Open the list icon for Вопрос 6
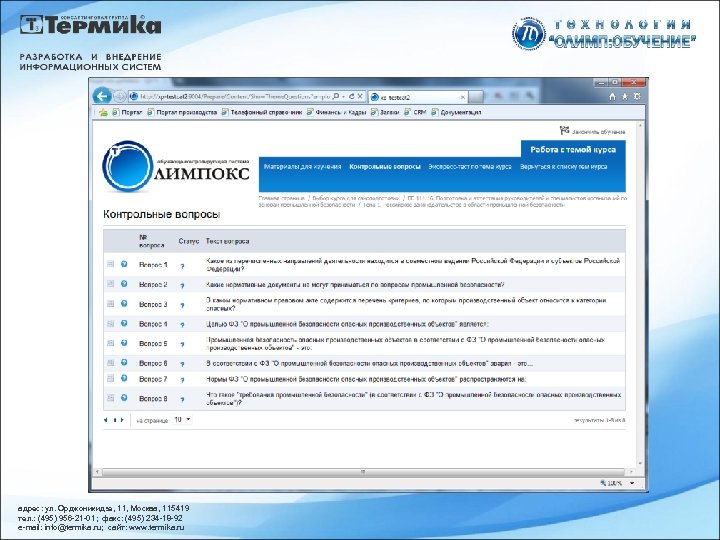 pyautogui.click(x=110, y=363)
